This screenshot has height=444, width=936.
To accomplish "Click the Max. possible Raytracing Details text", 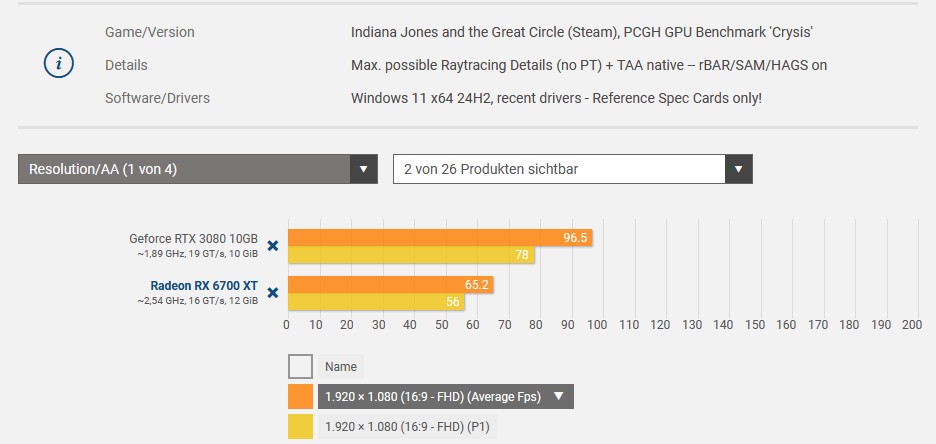I will [x=589, y=65].
